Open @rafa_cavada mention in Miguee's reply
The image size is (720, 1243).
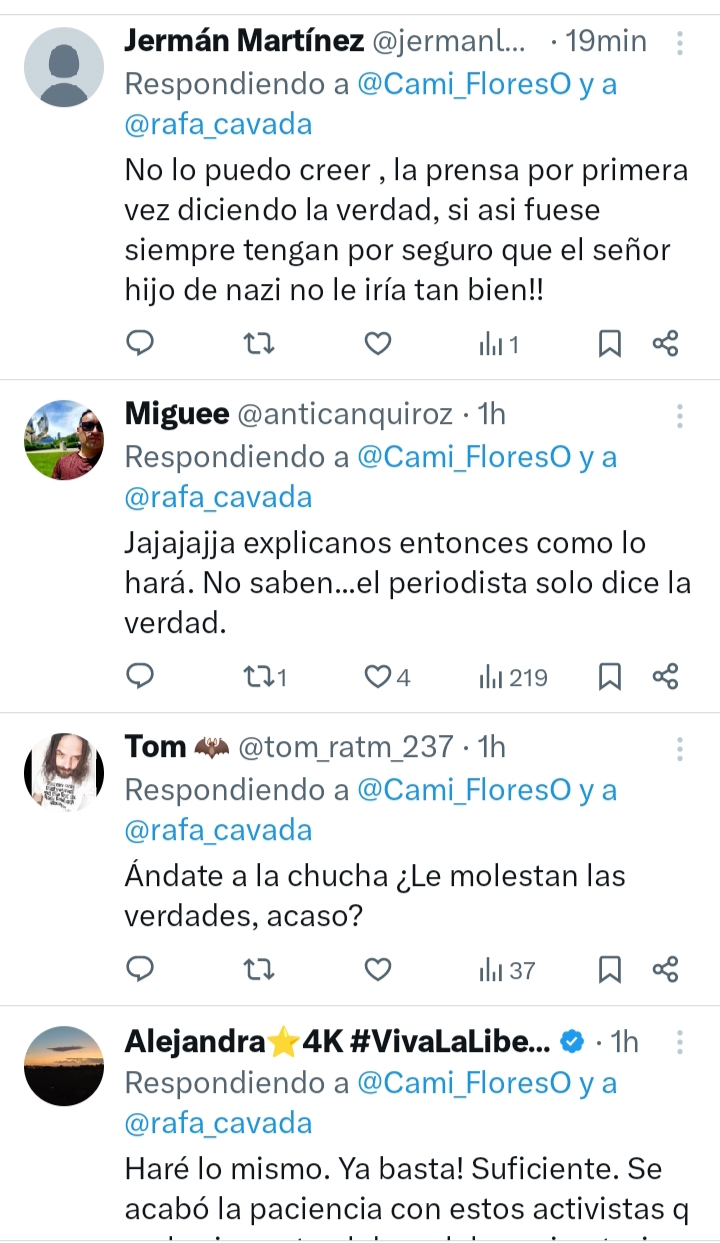[x=218, y=497]
